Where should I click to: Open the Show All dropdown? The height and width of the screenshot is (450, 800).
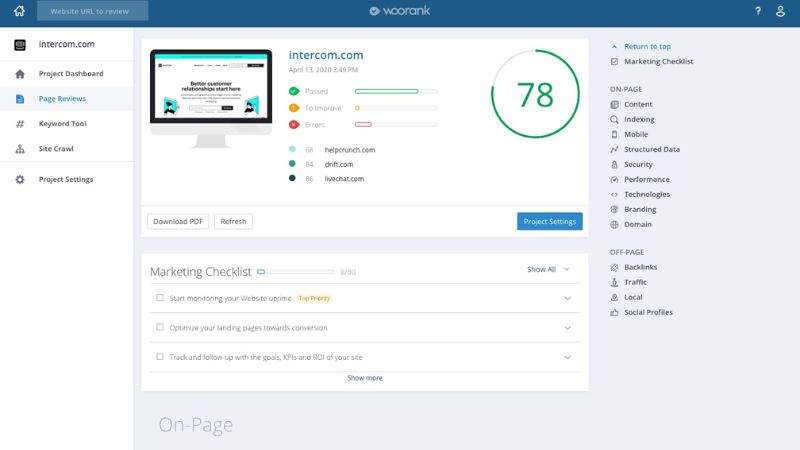[548, 269]
